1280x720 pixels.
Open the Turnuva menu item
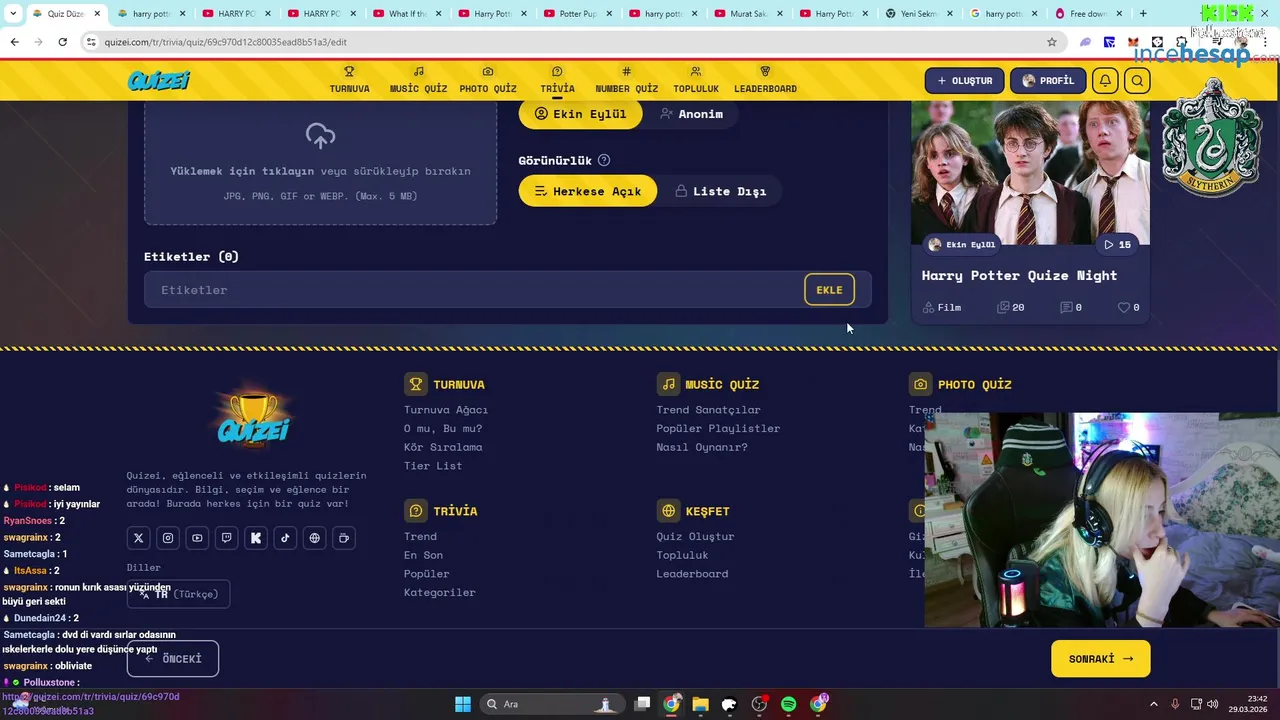tap(349, 80)
